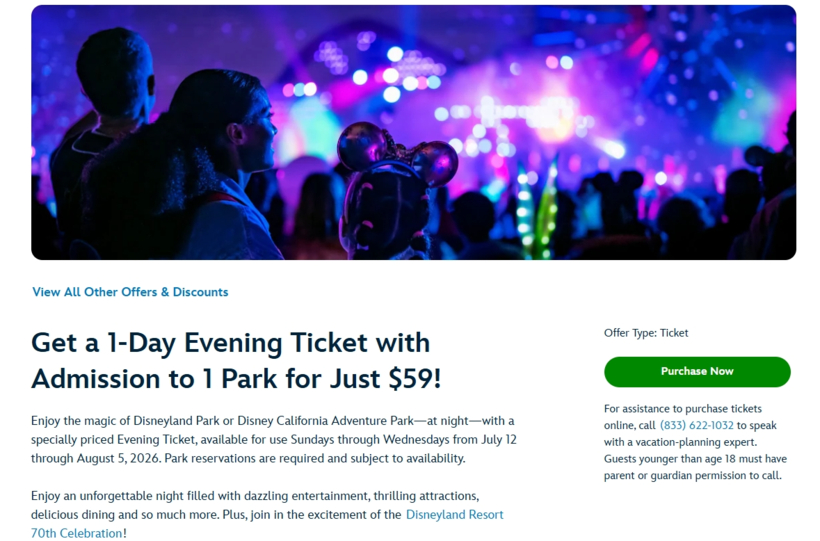Screen dimensions: 820x541
Task: Open View All Other Offers & Discounts link
Action: pyautogui.click(x=130, y=292)
